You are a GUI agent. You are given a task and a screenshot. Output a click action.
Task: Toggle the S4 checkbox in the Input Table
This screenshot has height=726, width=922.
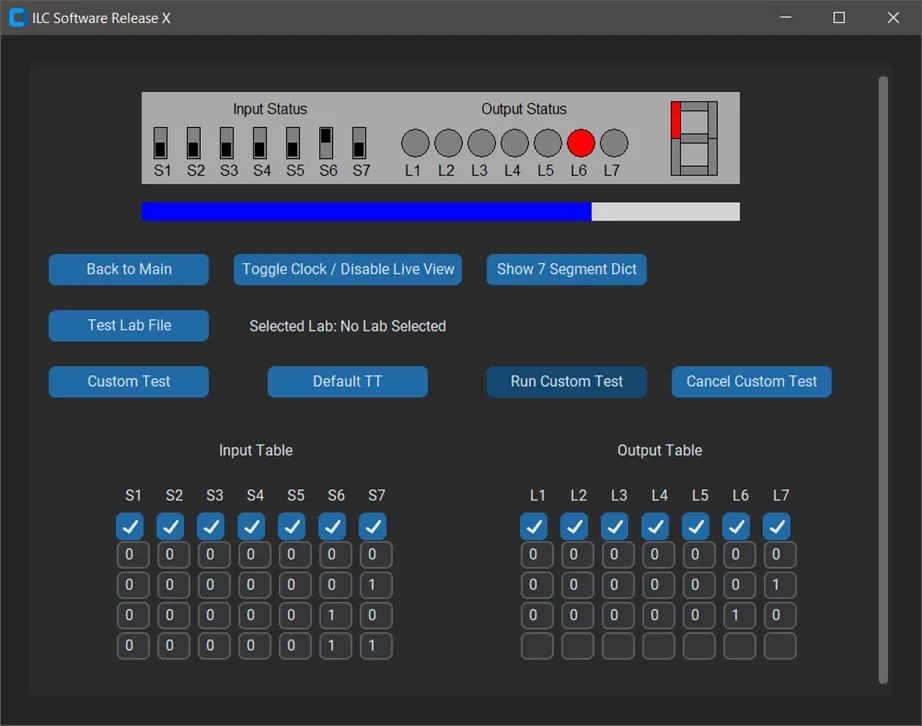pyautogui.click(x=251, y=526)
